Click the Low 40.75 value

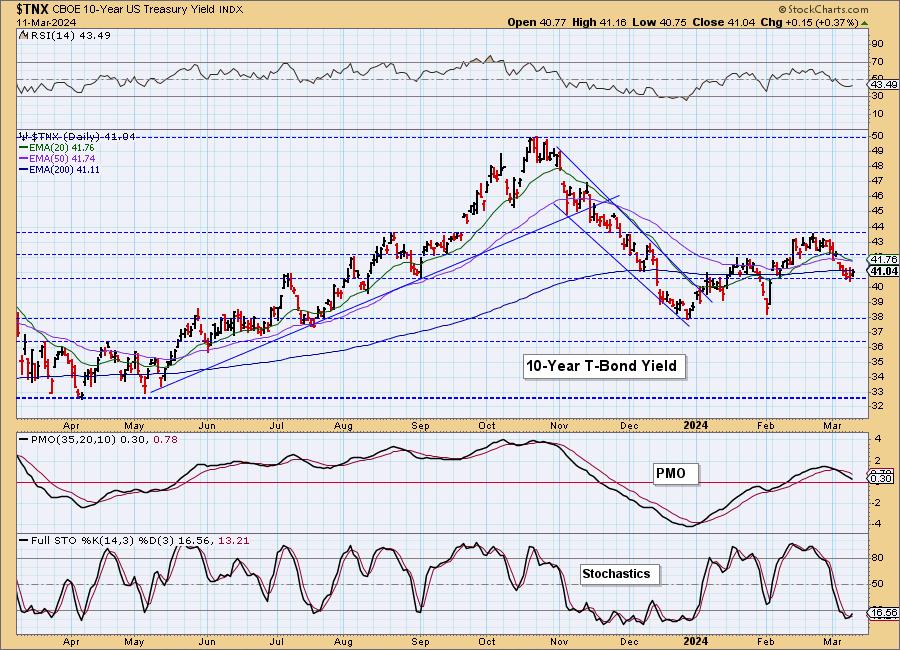point(659,22)
